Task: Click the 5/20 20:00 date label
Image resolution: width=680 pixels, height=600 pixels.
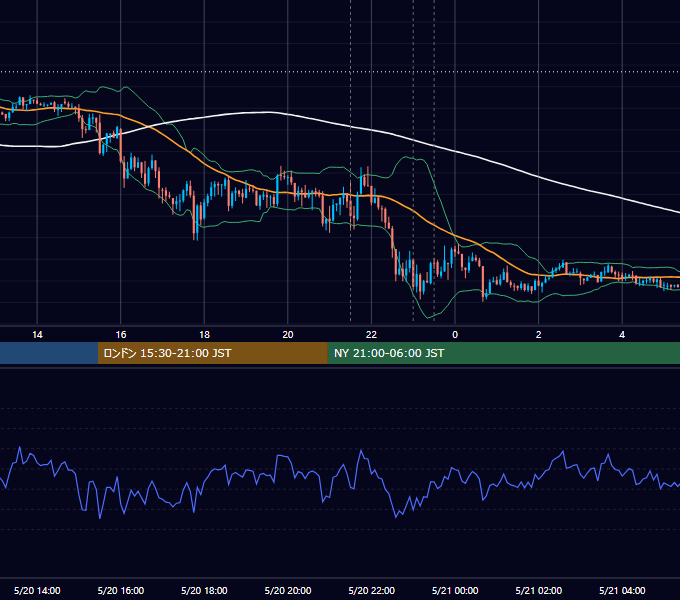Action: coord(288,590)
